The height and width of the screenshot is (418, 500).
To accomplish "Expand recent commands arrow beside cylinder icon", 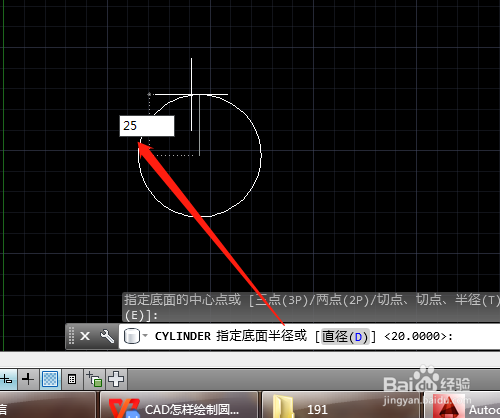I will [145, 335].
